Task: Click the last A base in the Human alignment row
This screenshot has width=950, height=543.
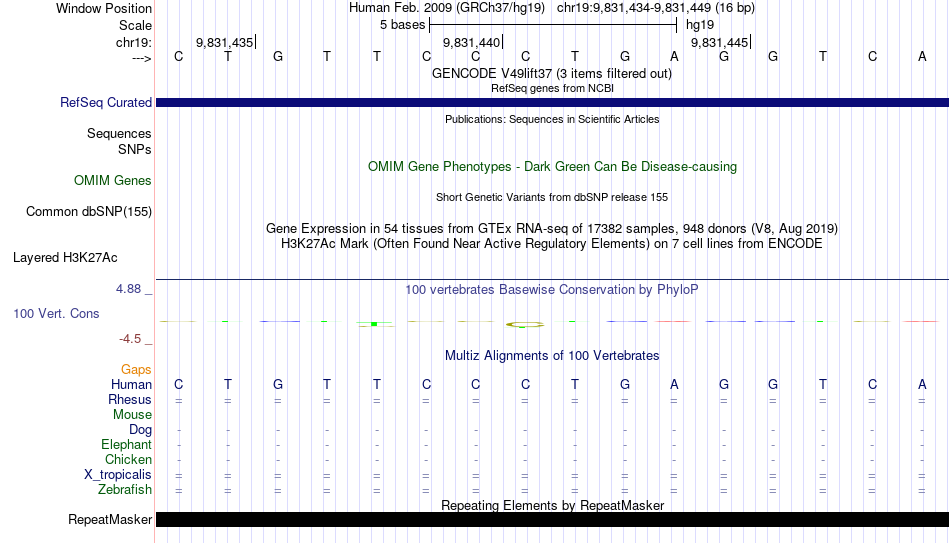Action: 922,384
